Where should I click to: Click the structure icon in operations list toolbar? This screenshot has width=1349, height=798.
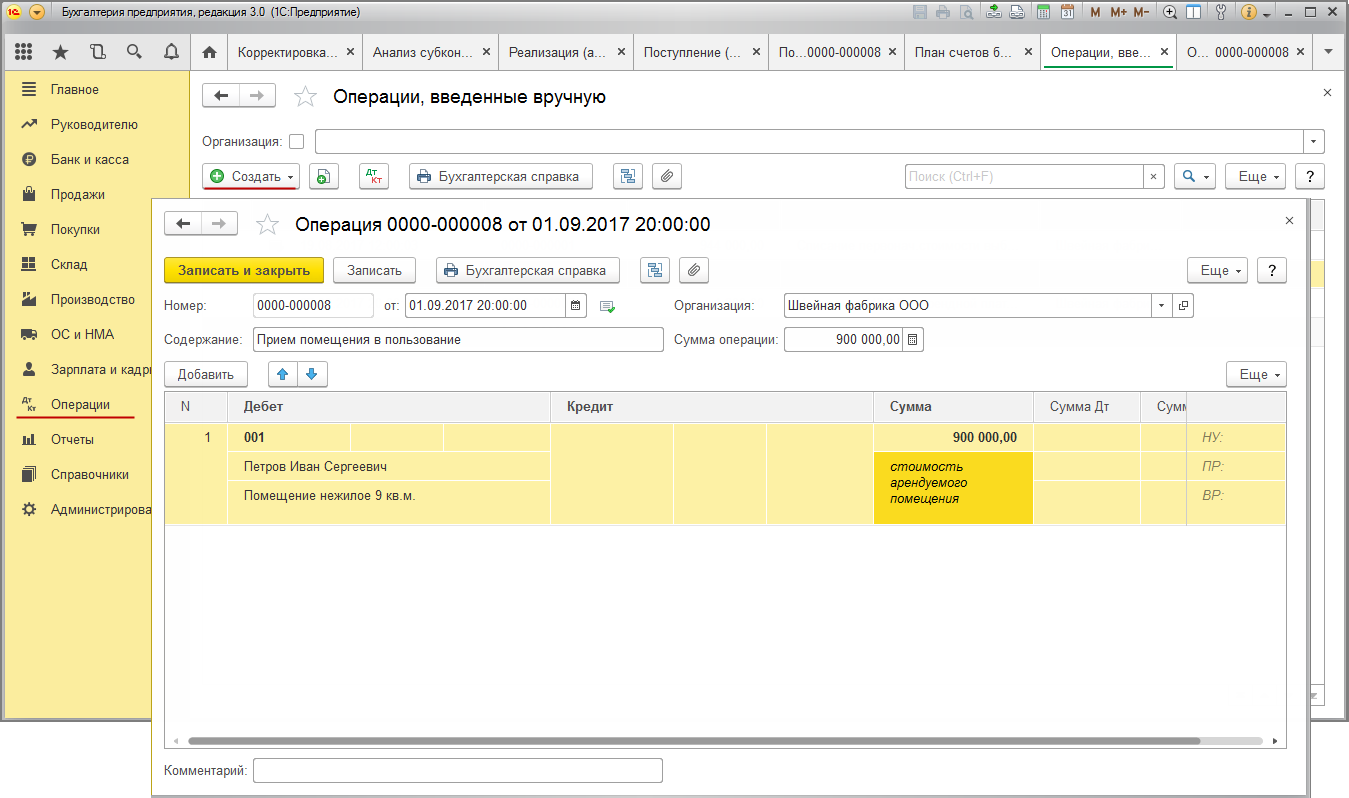pos(627,176)
